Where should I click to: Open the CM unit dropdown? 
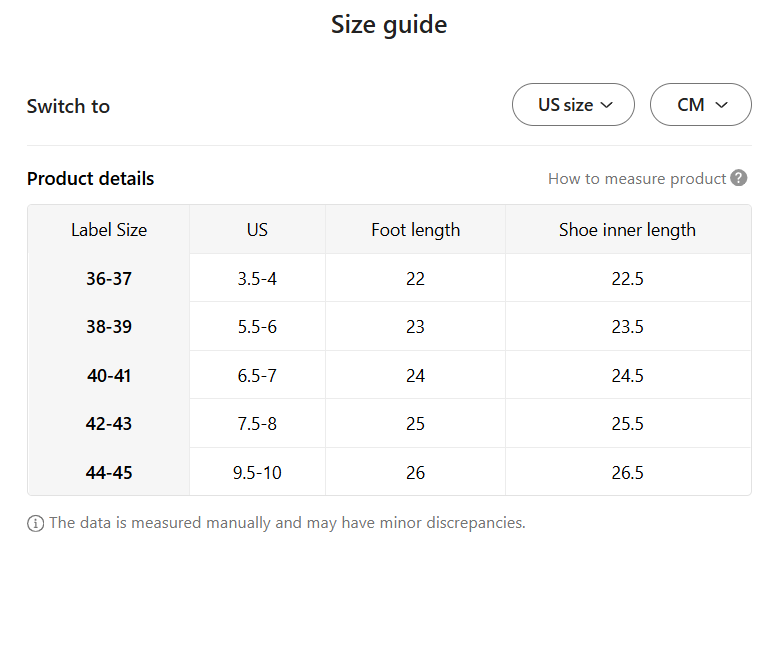(x=700, y=105)
